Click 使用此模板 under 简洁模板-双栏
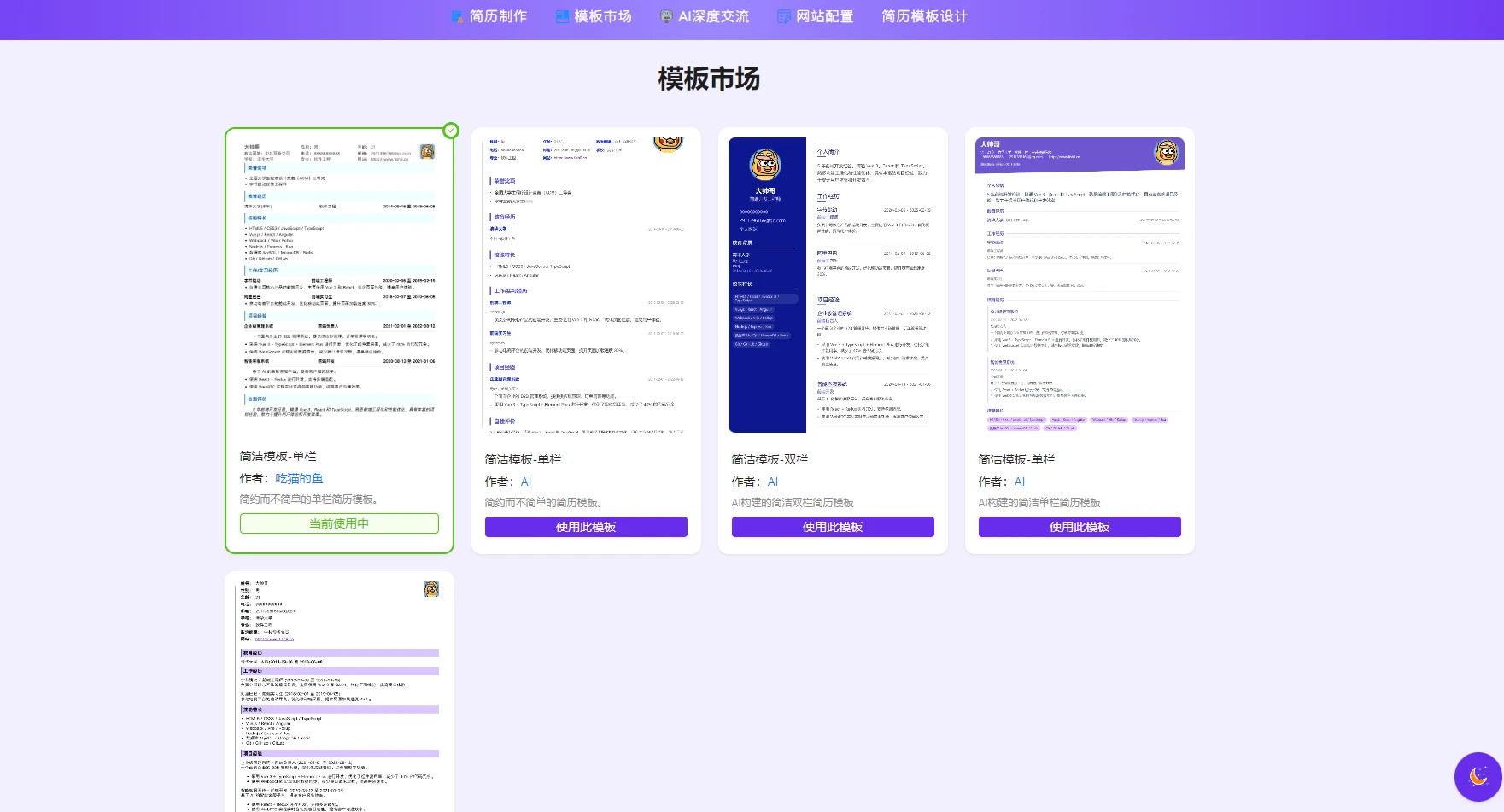Viewport: 1504px width, 812px height. (x=832, y=527)
